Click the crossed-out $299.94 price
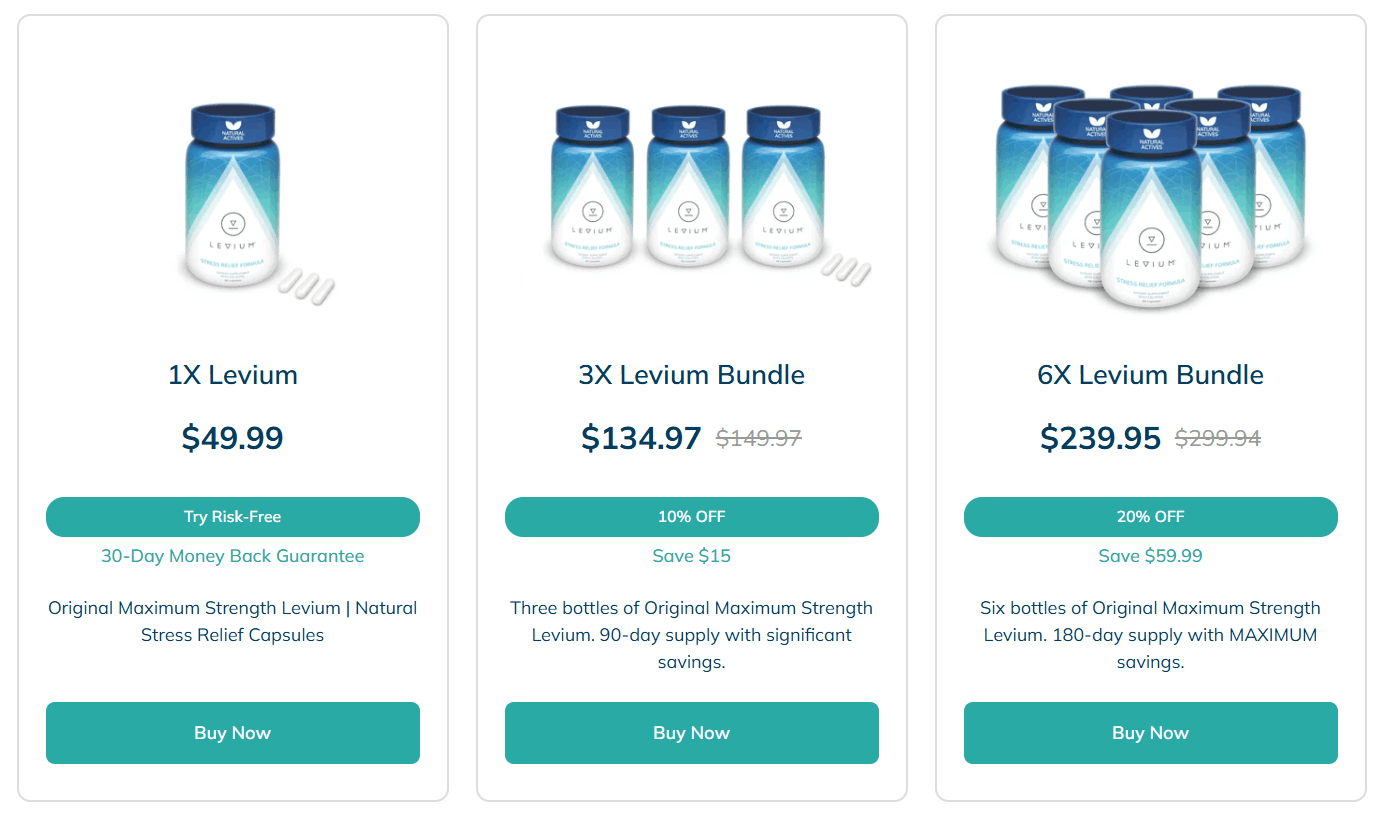The width and height of the screenshot is (1383, 817). [x=1216, y=437]
